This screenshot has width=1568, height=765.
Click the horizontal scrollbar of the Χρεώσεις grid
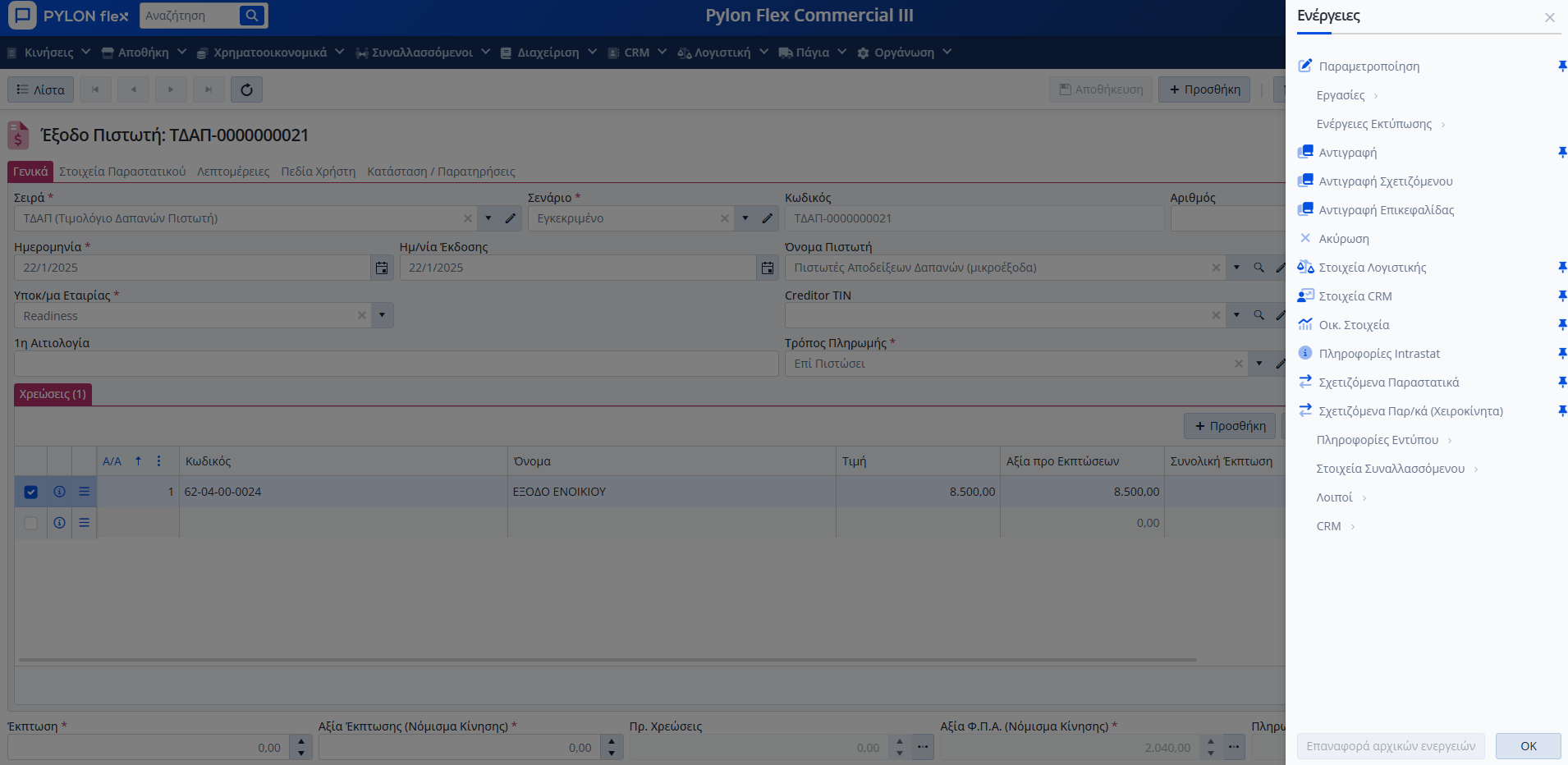[607, 659]
